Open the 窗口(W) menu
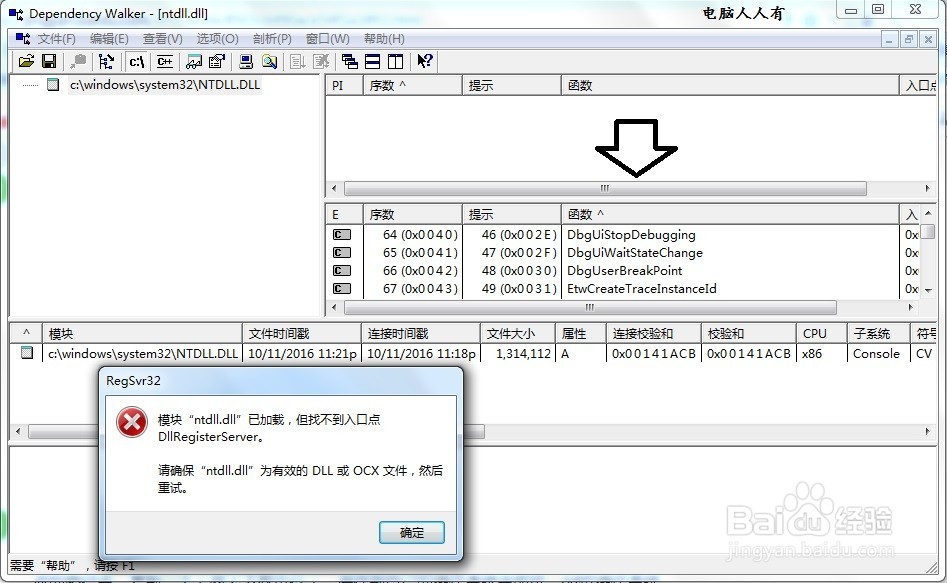 click(x=327, y=39)
